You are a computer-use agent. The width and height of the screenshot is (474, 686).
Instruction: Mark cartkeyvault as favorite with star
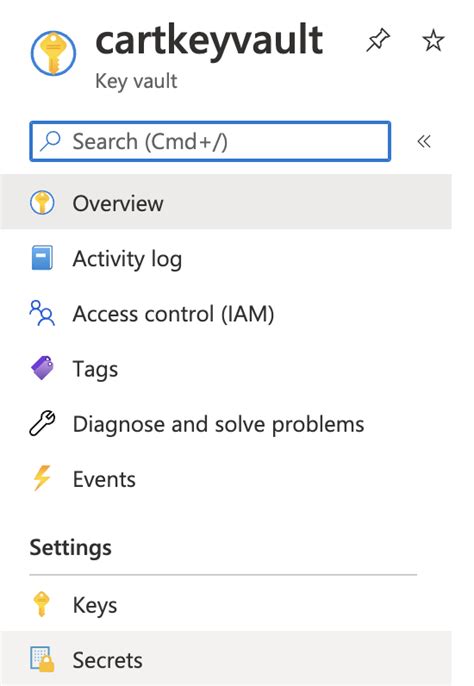pos(433,40)
